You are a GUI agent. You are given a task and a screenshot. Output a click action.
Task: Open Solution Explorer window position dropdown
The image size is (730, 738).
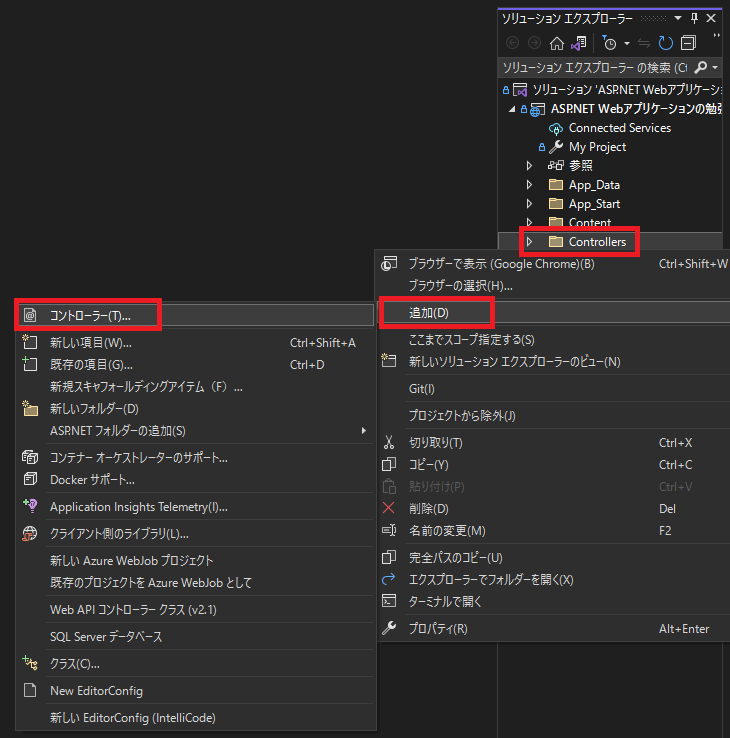point(678,18)
